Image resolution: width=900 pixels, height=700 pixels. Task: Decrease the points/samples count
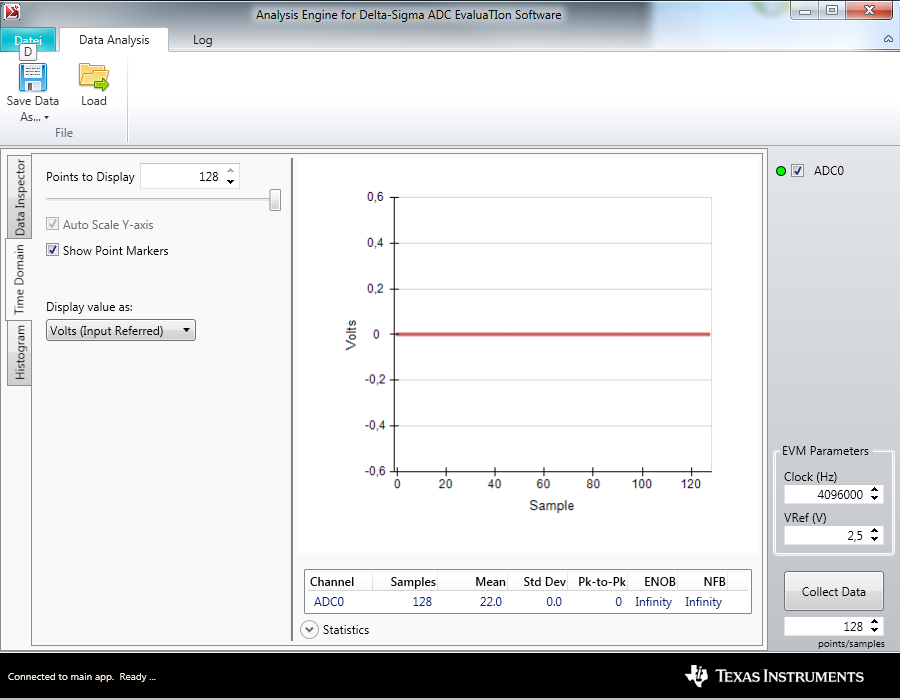point(874,630)
